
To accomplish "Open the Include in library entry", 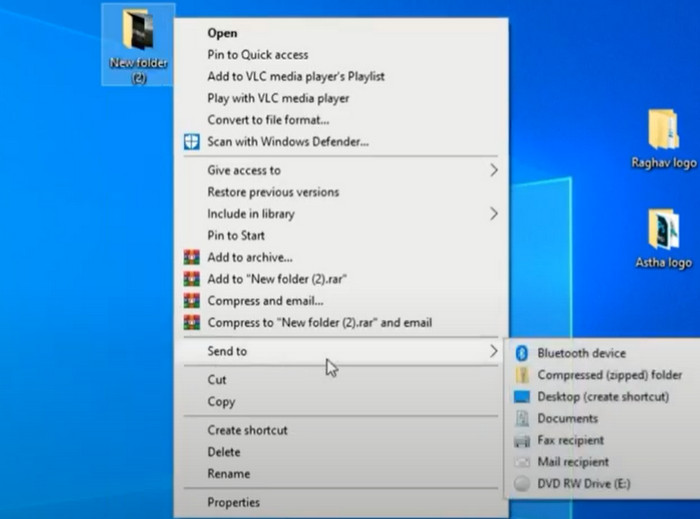I will click(x=341, y=214).
